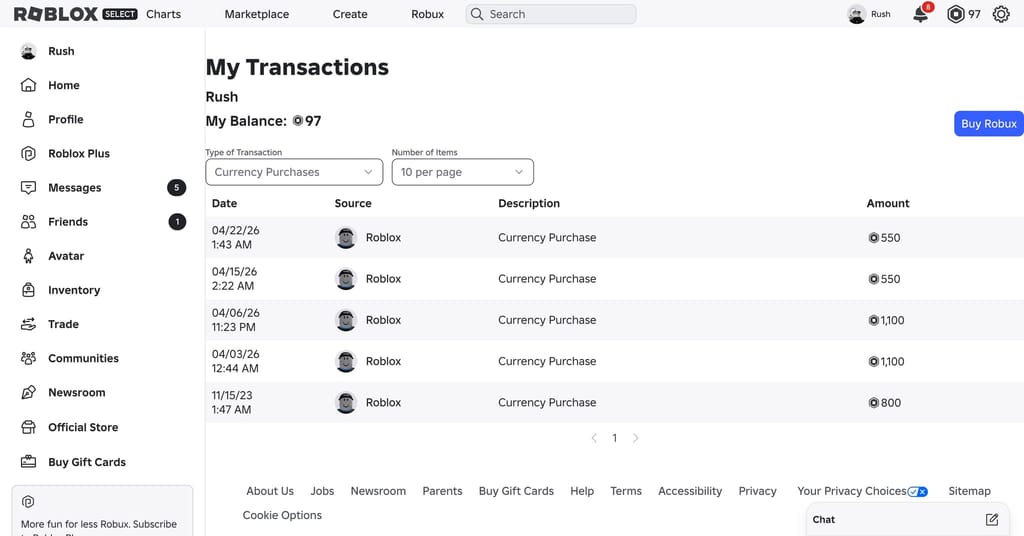Open the Avatar sidebar icon
Viewport: 1024px width, 536px height.
pos(28,256)
